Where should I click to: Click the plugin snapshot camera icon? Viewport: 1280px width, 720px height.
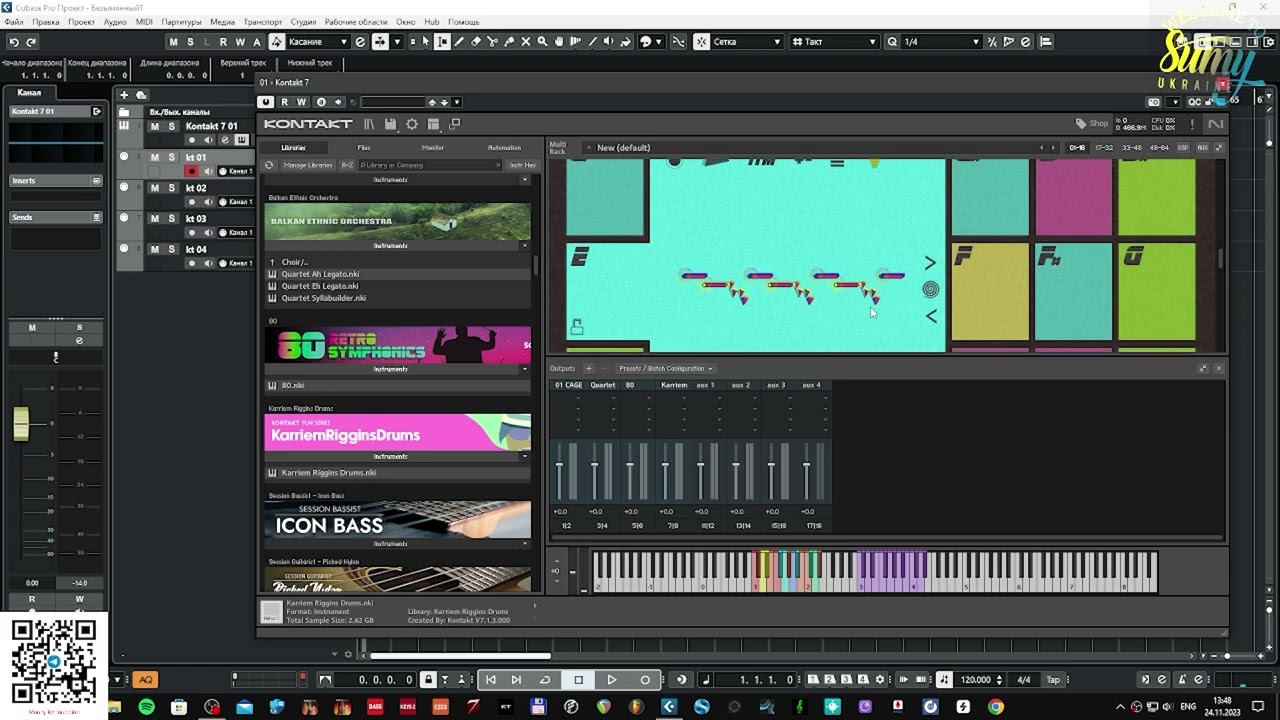point(1154,102)
